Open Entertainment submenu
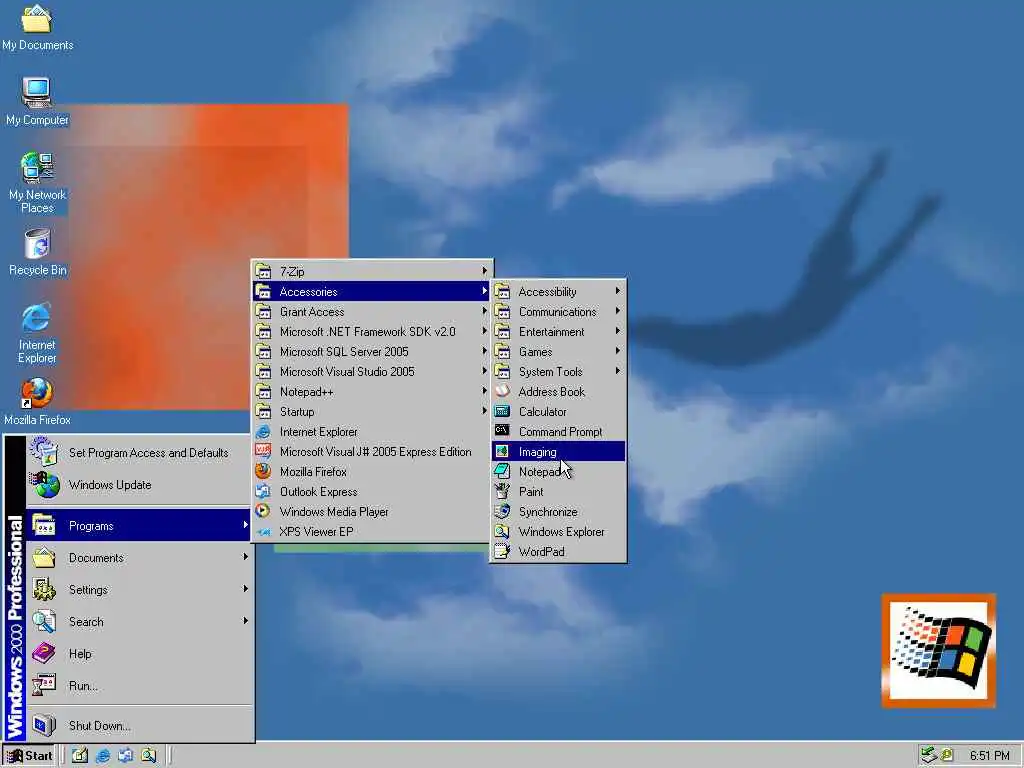This screenshot has height=768, width=1024. 558,332
